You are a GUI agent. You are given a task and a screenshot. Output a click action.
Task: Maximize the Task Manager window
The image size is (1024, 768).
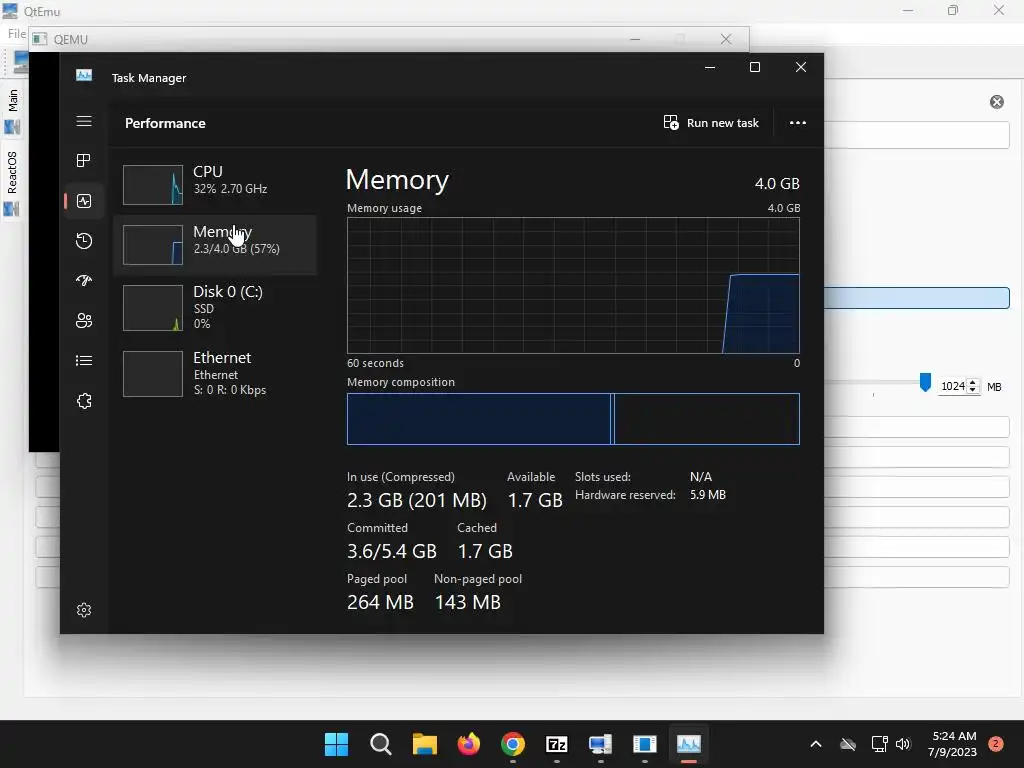click(x=755, y=67)
